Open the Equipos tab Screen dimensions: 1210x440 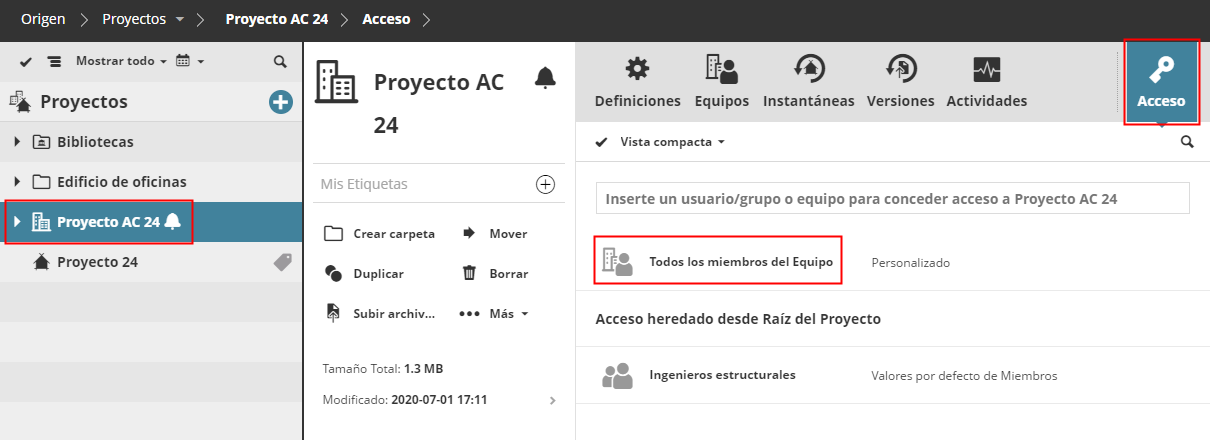721,82
